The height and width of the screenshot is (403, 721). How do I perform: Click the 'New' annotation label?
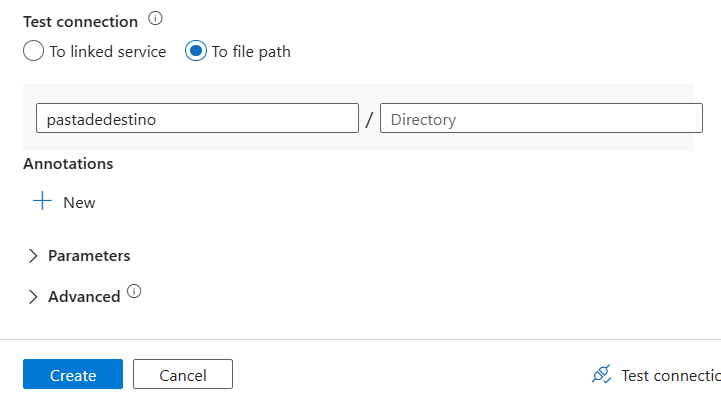pos(79,202)
